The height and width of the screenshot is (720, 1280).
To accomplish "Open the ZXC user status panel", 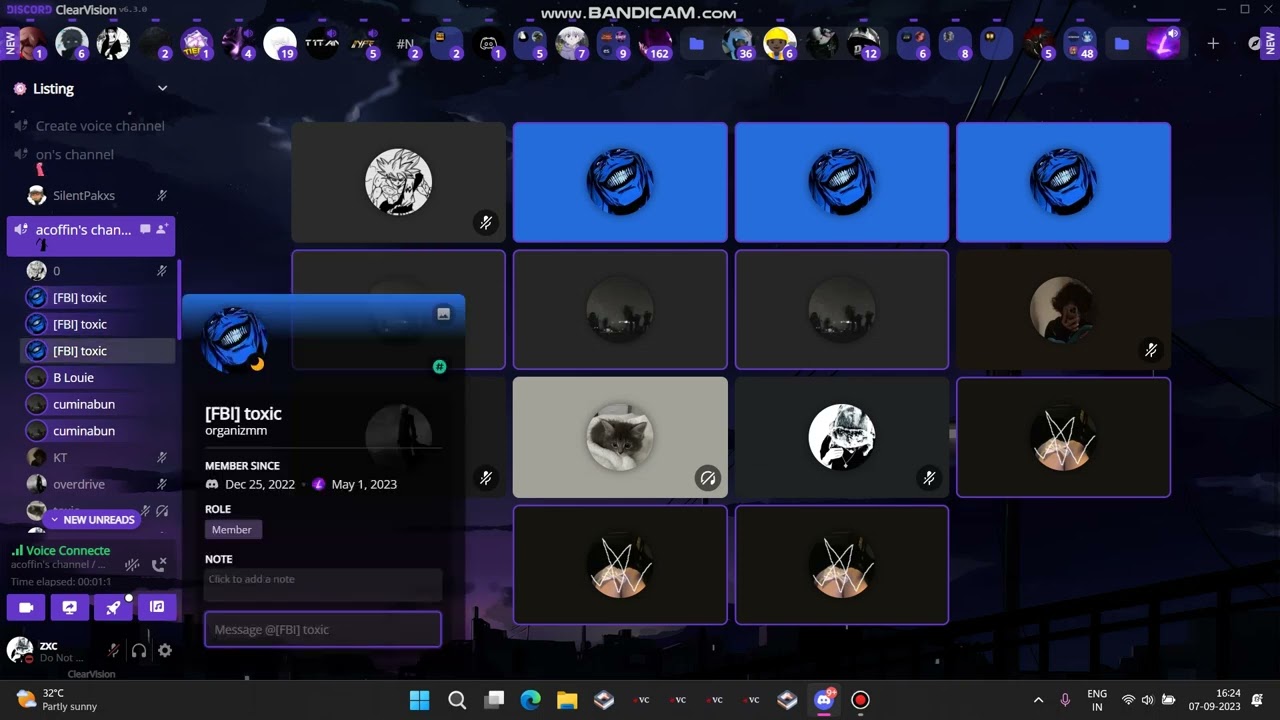I will (x=45, y=651).
